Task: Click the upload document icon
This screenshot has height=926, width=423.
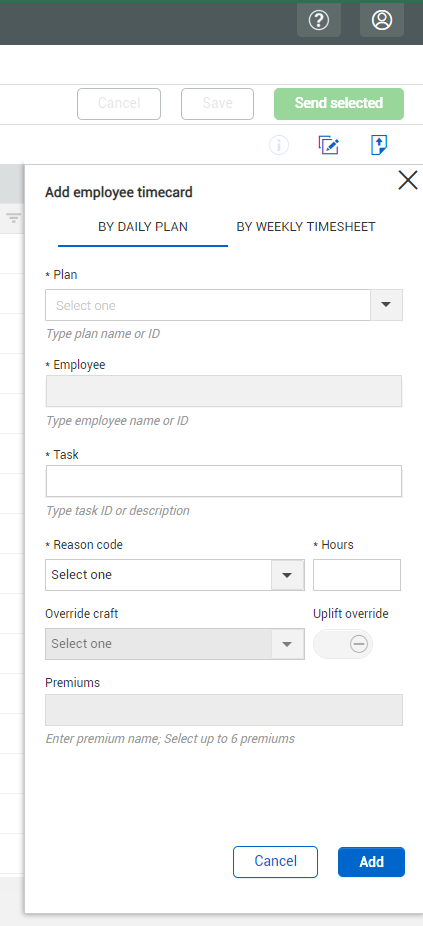Action: 379,145
